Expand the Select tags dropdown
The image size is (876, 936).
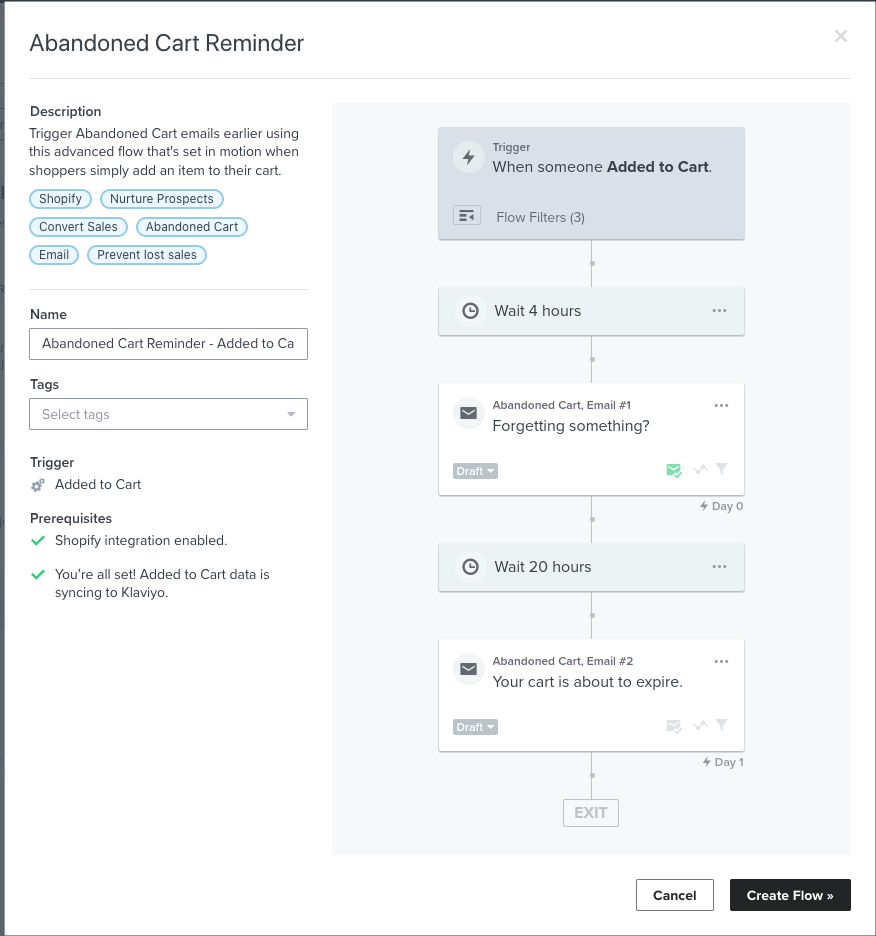tap(168, 414)
